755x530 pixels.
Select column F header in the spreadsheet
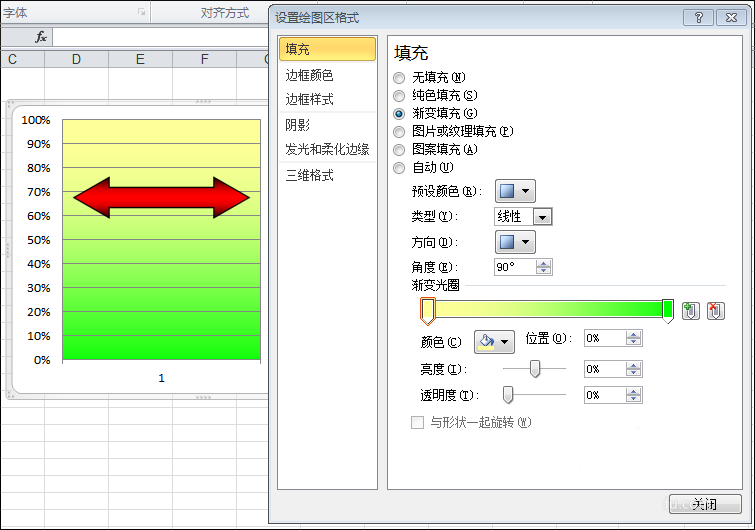coord(204,59)
